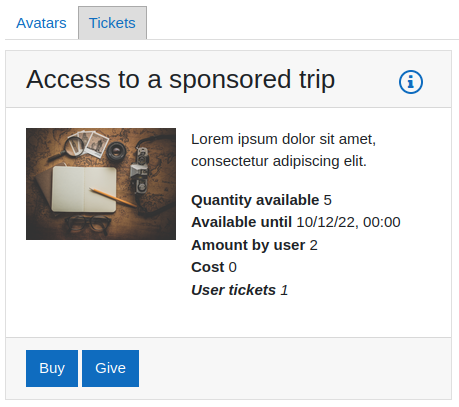Select the "Quantity available" label
459x407 pixels.
(x=255, y=200)
